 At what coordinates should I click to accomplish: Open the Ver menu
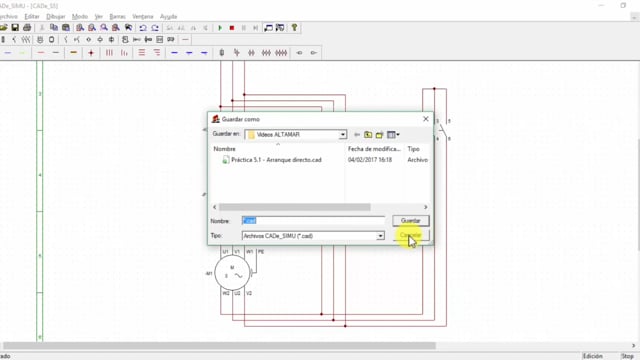pyautogui.click(x=98, y=17)
